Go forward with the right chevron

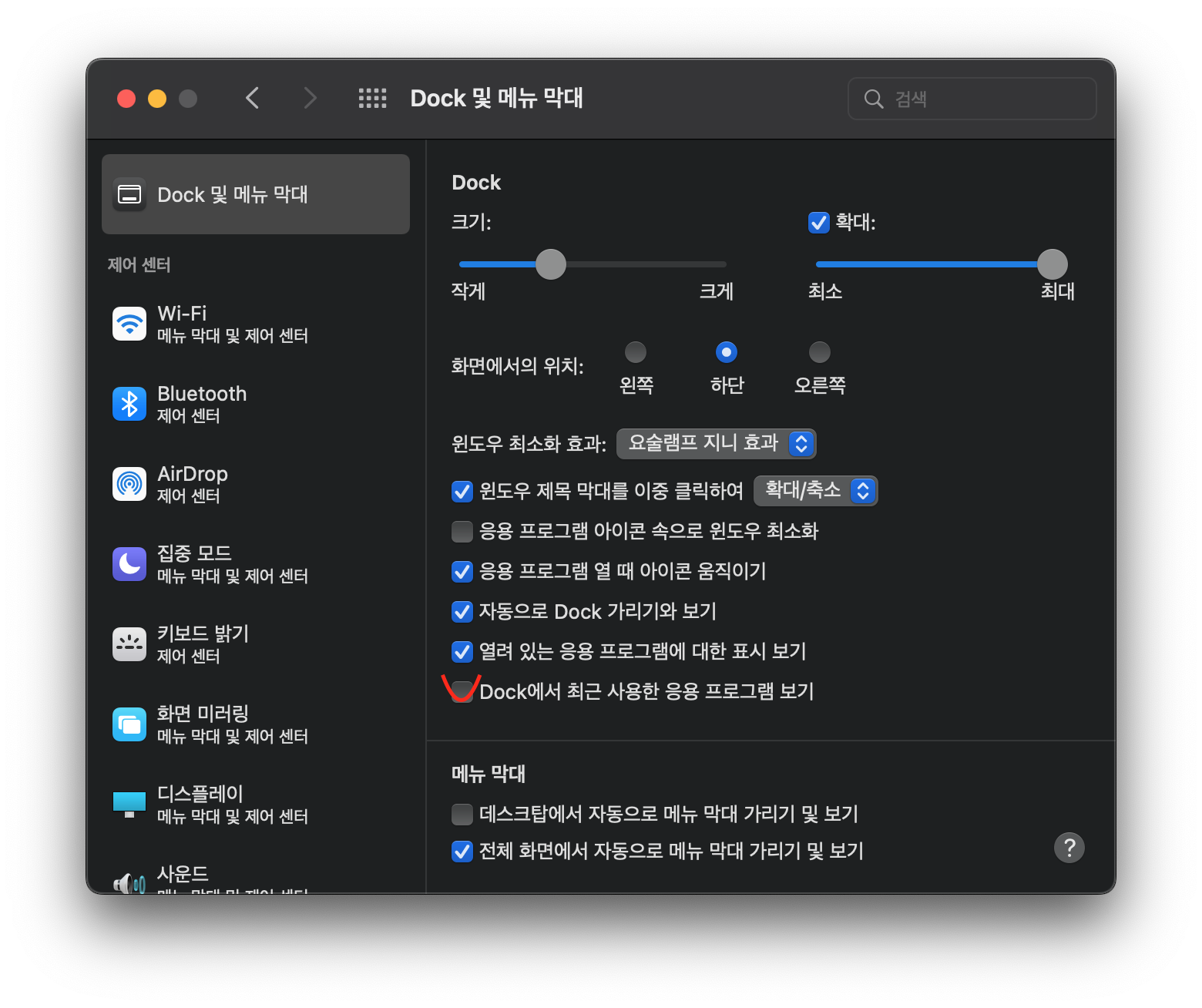pos(310,98)
